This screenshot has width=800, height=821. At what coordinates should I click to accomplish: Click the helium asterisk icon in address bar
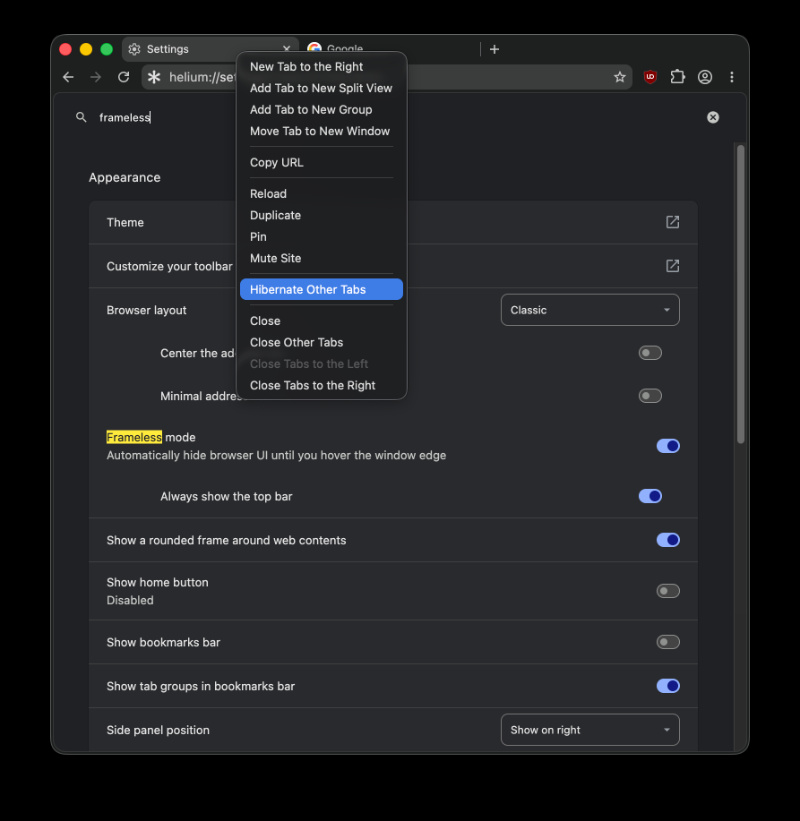pos(154,77)
